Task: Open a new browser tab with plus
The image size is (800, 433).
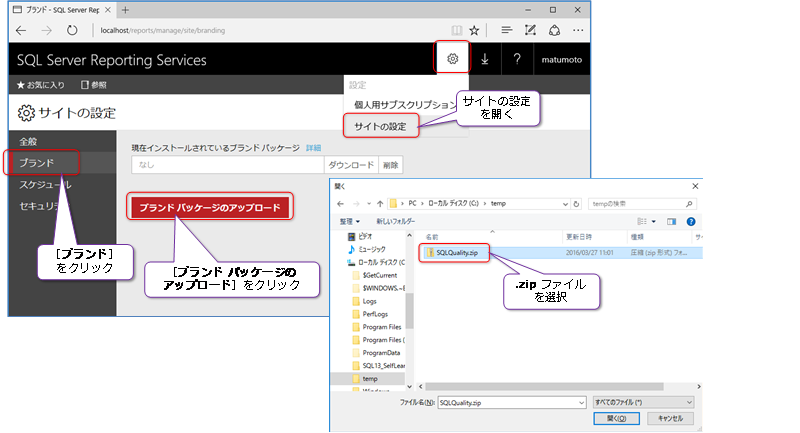Action: 125,10
